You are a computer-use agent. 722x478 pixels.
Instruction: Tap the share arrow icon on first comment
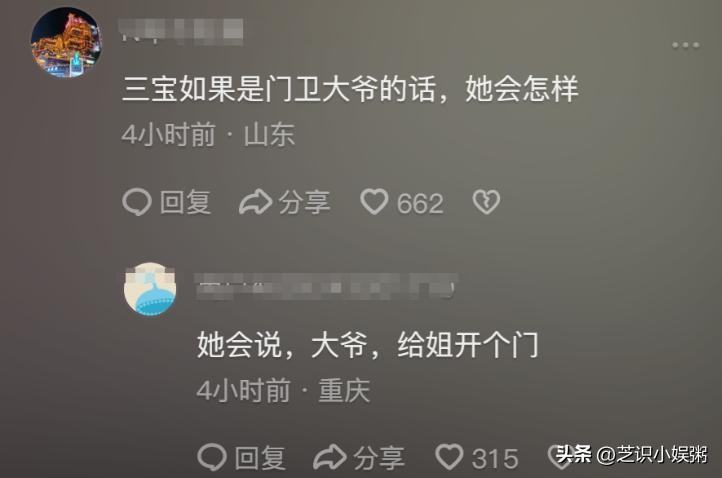tap(256, 202)
